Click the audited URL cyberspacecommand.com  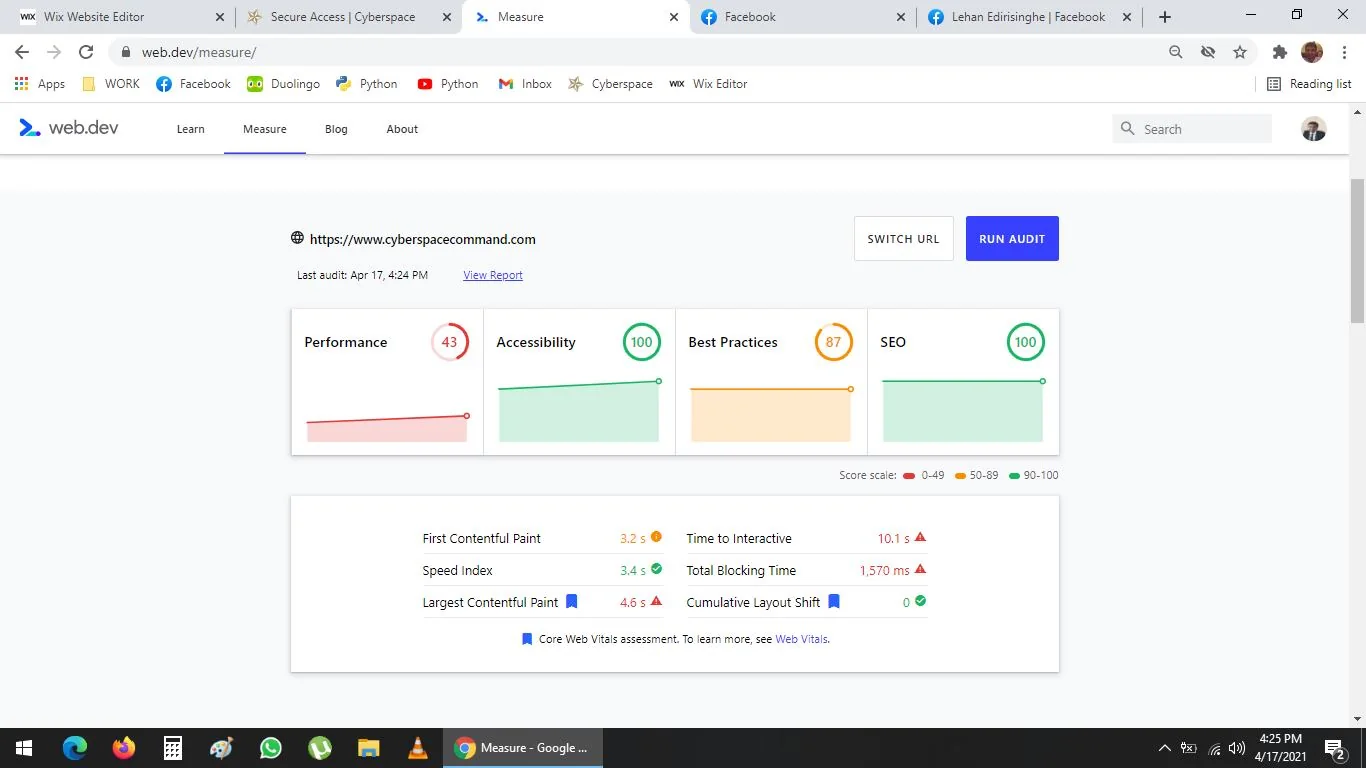pos(422,239)
